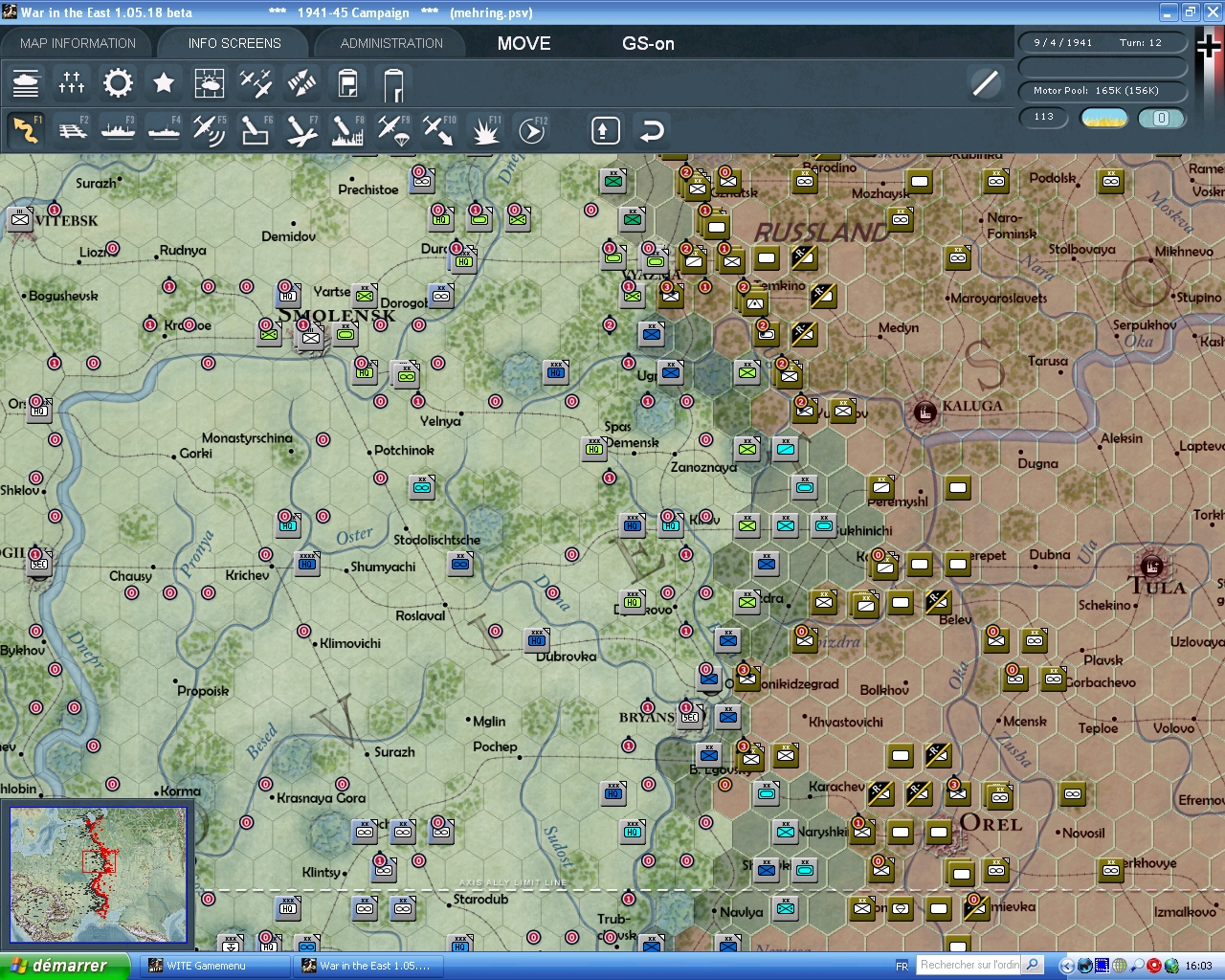Click the reinforcement arrows icon
The width and height of the screenshot is (1225, 980).
(x=301, y=83)
